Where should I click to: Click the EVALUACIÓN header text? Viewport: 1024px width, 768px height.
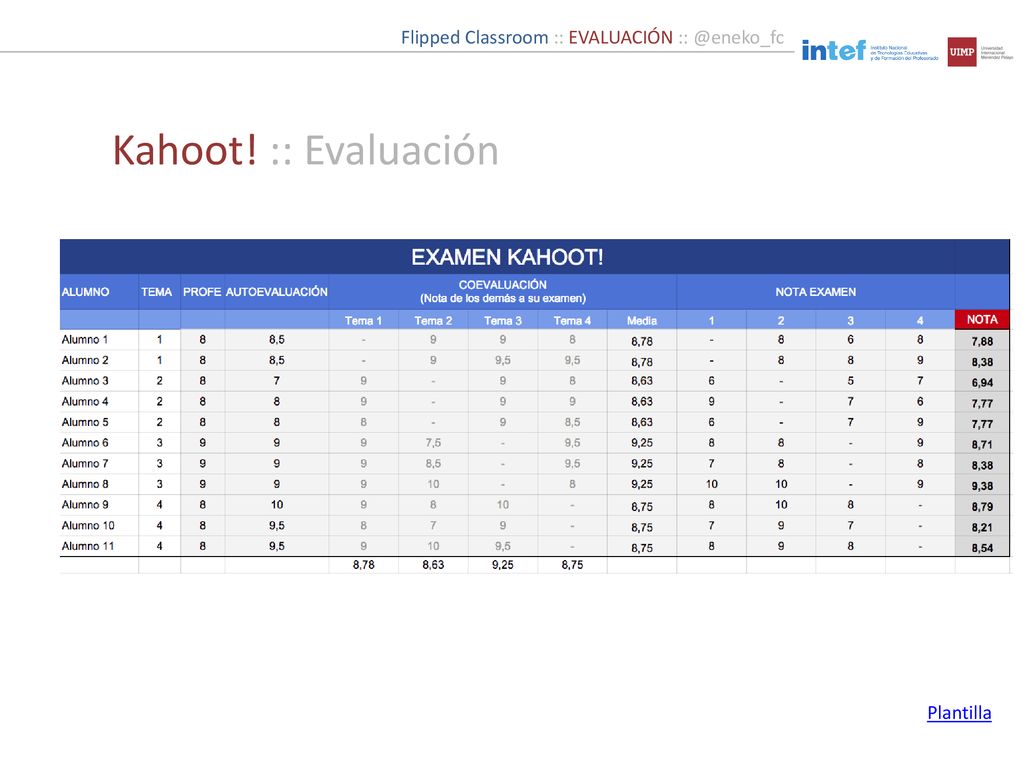click(x=620, y=38)
